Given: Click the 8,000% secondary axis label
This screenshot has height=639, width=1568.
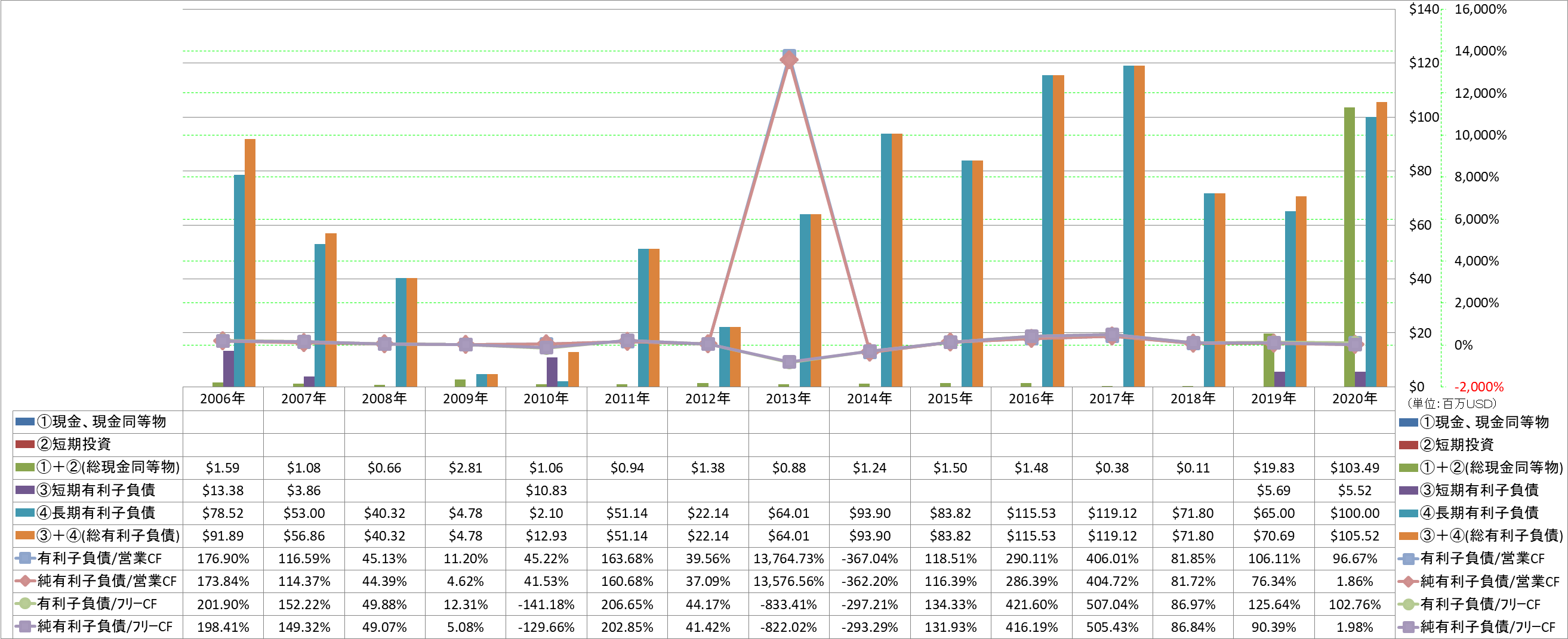Looking at the screenshot, I should point(1477,177).
